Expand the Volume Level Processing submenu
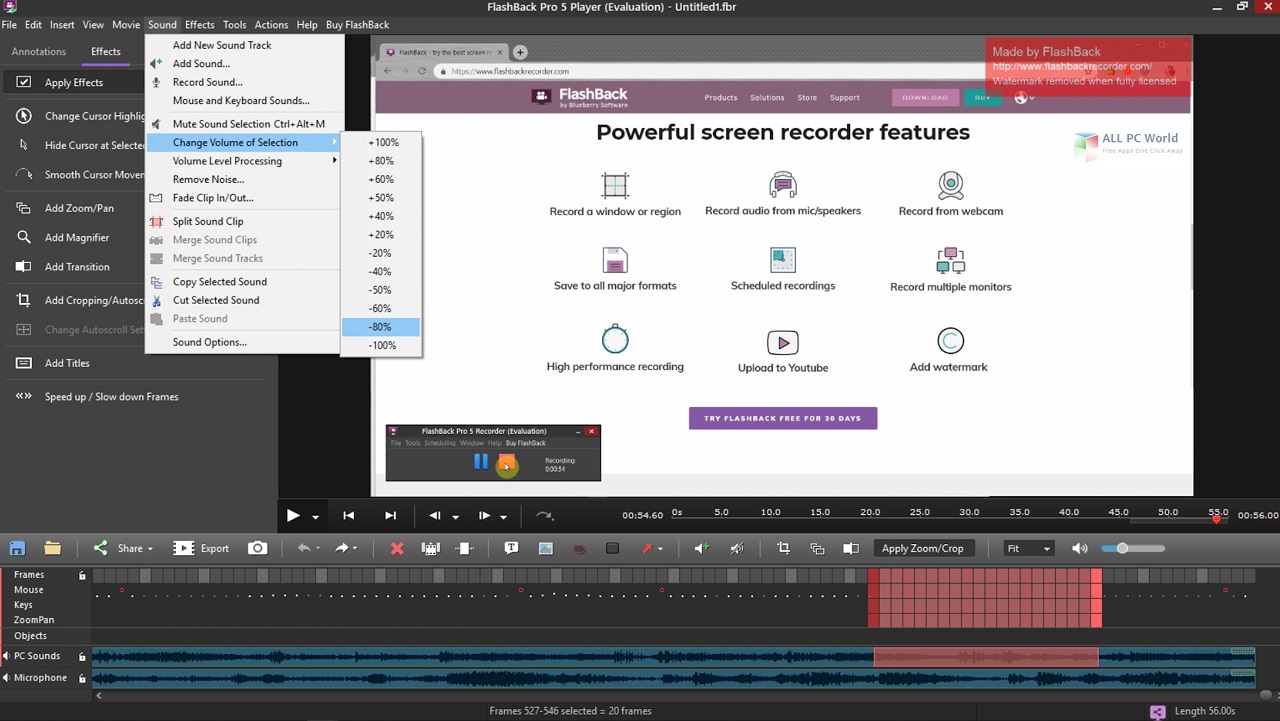The width and height of the screenshot is (1280, 721). (x=242, y=161)
